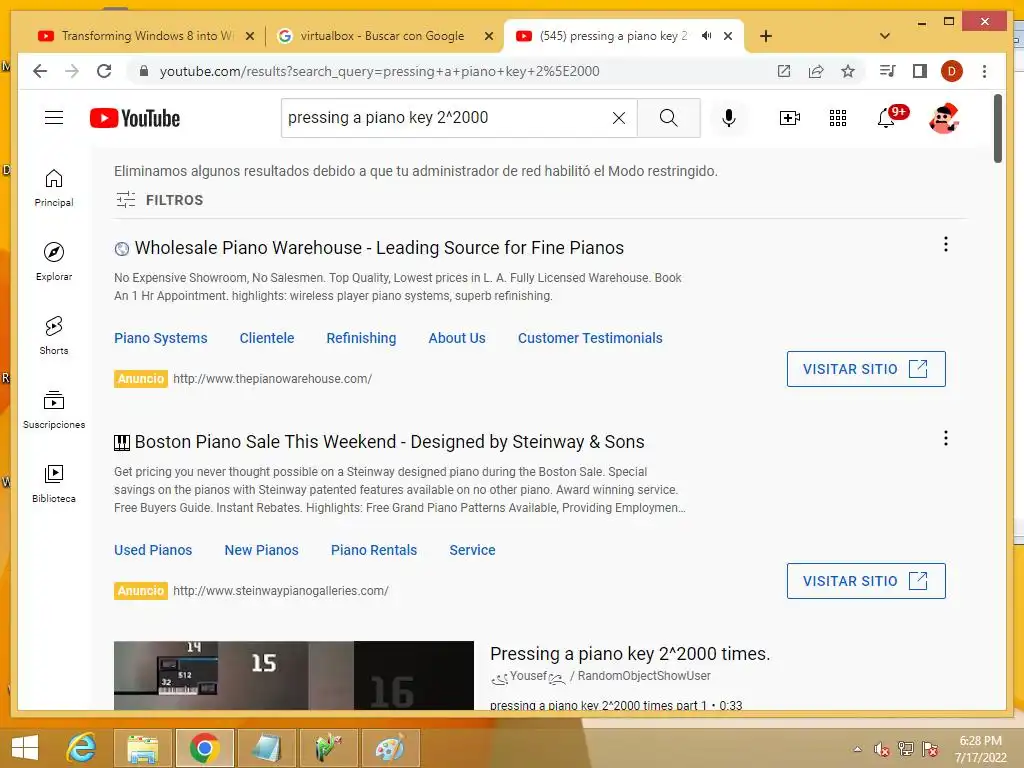Go to Principal in sidebar
The image size is (1024, 768).
click(x=54, y=188)
